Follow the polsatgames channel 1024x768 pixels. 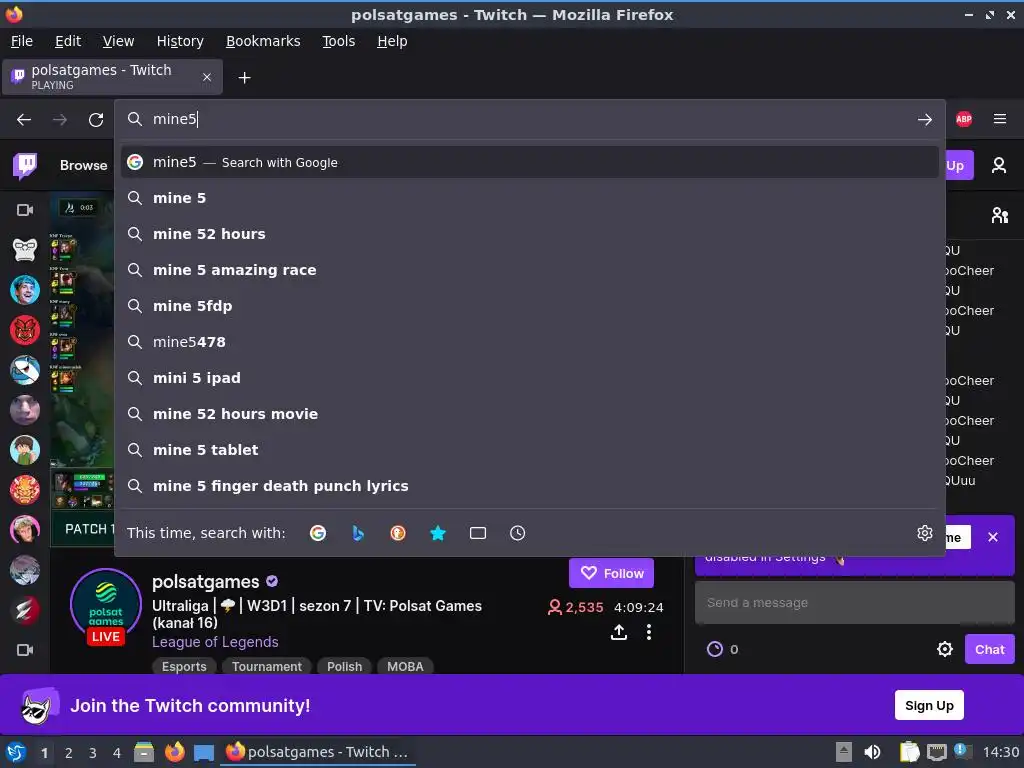[x=611, y=573]
